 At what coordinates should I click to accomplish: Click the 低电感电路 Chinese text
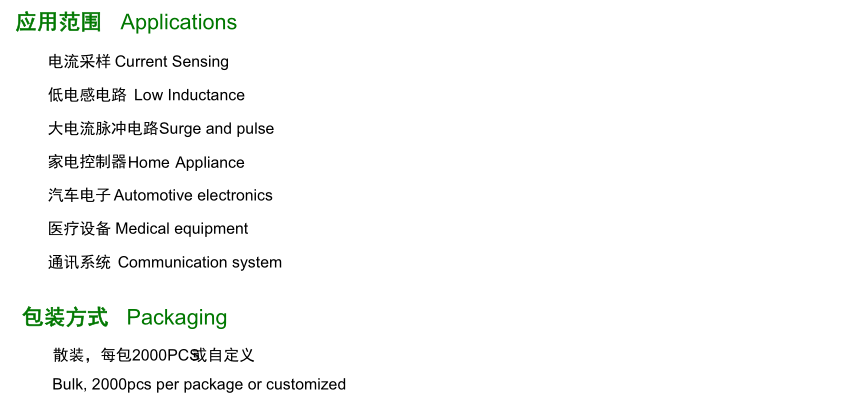pos(87,95)
